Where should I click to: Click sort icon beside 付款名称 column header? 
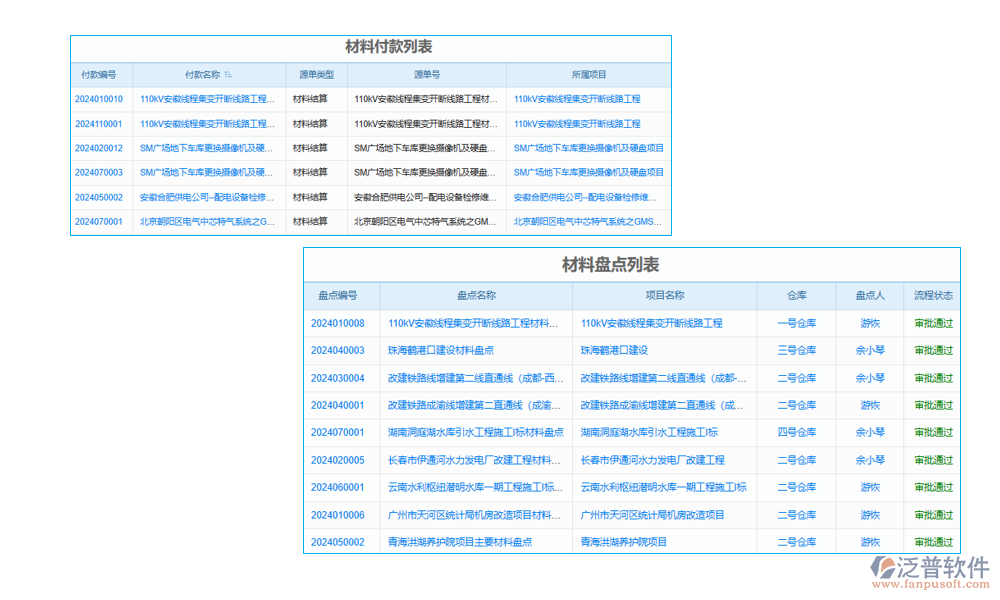(x=229, y=74)
